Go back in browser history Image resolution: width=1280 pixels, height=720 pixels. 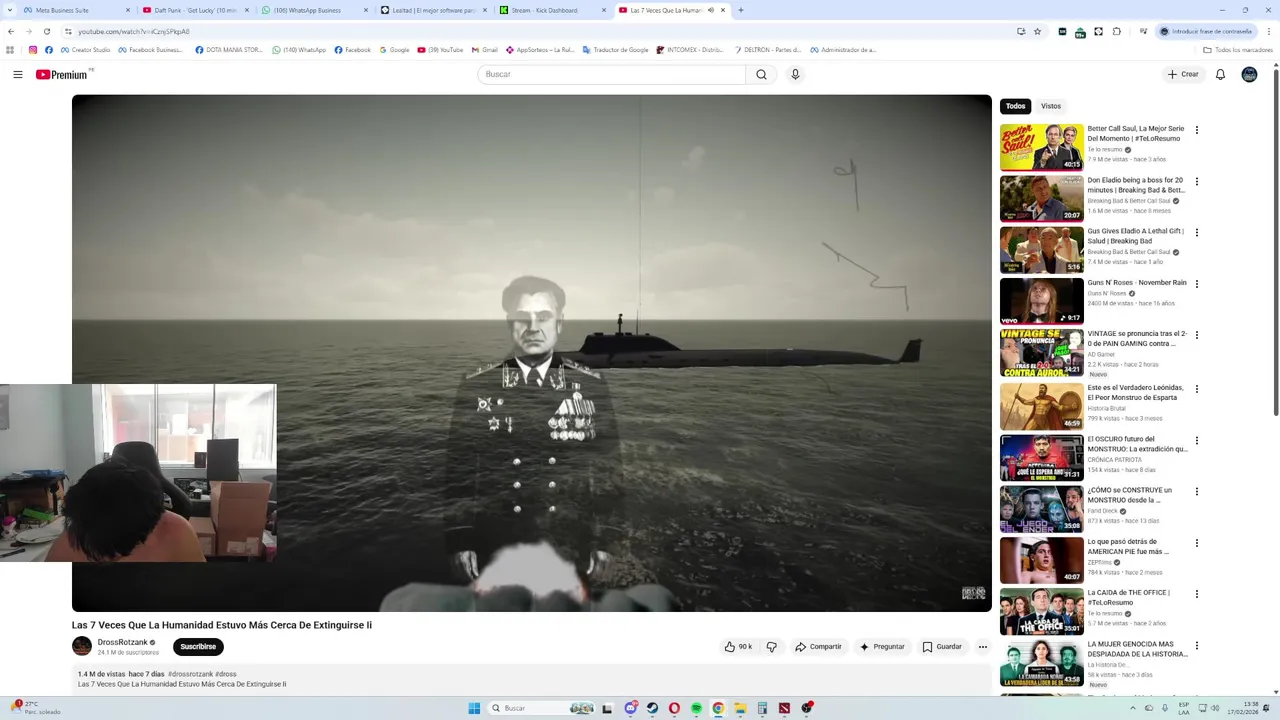click(x=10, y=31)
